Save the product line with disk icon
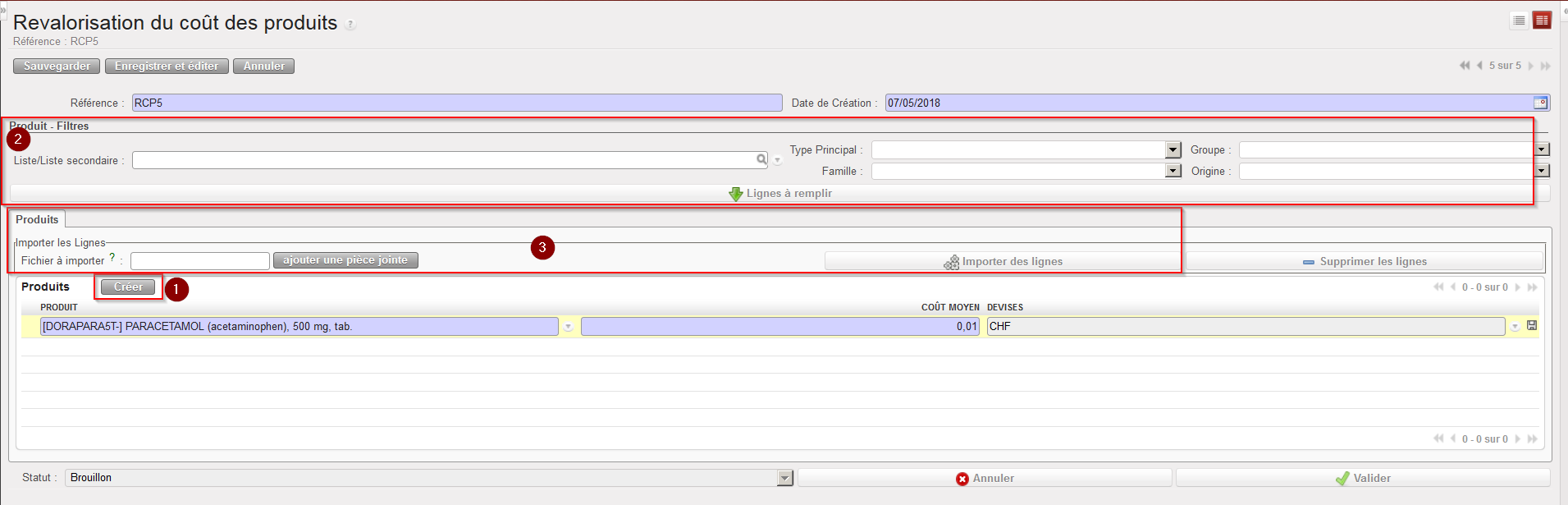The image size is (1568, 505). [x=1531, y=326]
